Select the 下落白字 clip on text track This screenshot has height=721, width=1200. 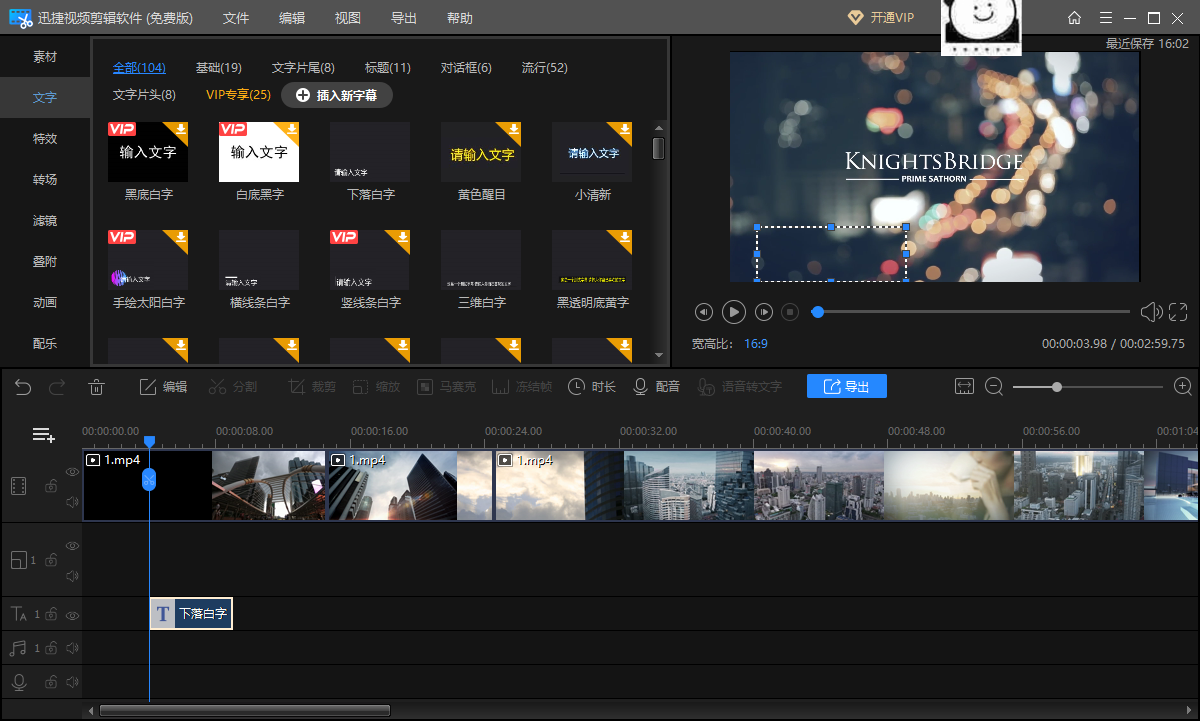point(191,614)
